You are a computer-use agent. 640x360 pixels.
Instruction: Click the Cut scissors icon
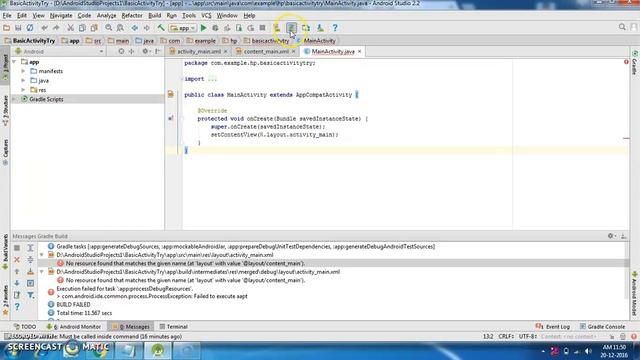click(x=71, y=28)
